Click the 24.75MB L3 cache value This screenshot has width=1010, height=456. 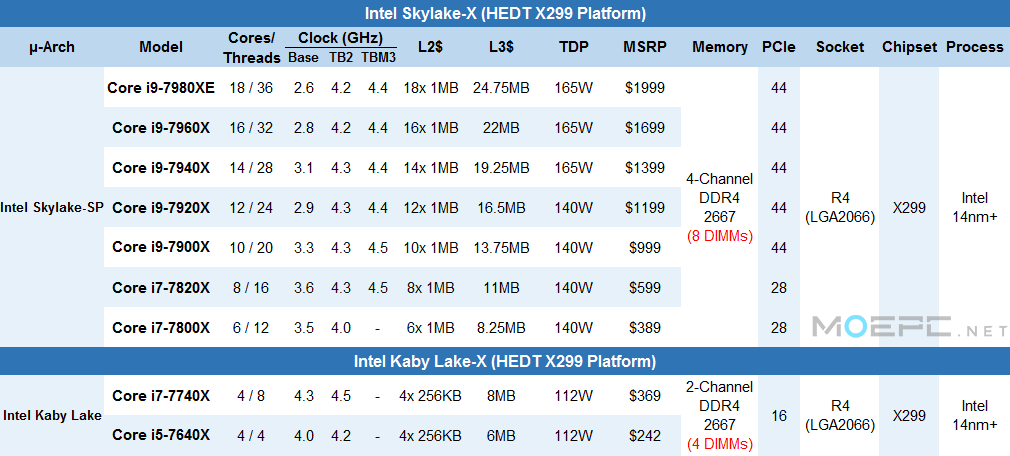coord(500,88)
